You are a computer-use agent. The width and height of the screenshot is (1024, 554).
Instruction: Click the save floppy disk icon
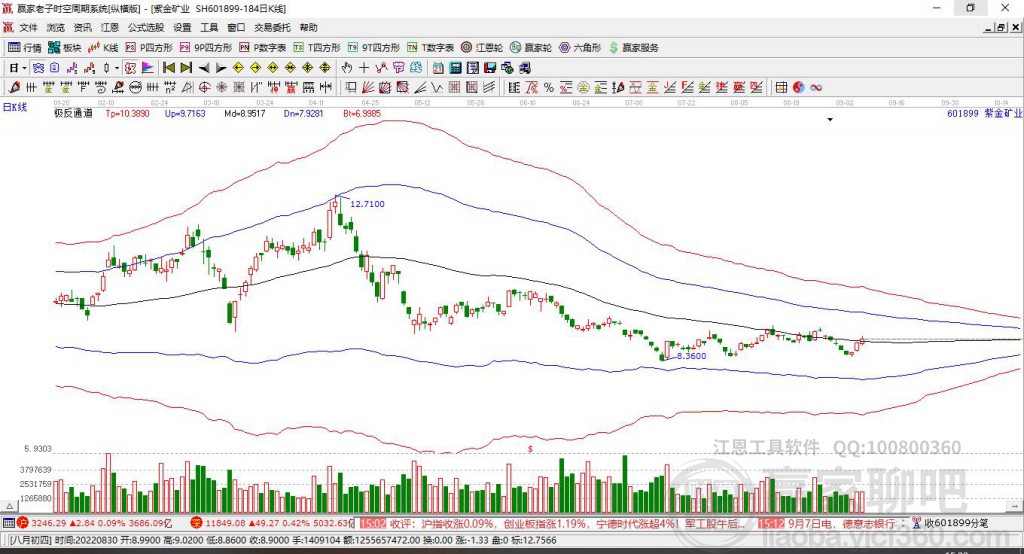click(489, 68)
